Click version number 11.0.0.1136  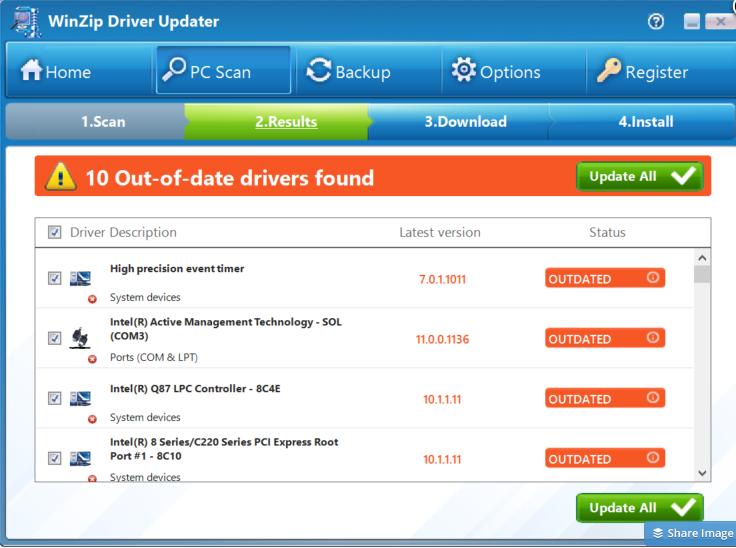click(x=443, y=340)
